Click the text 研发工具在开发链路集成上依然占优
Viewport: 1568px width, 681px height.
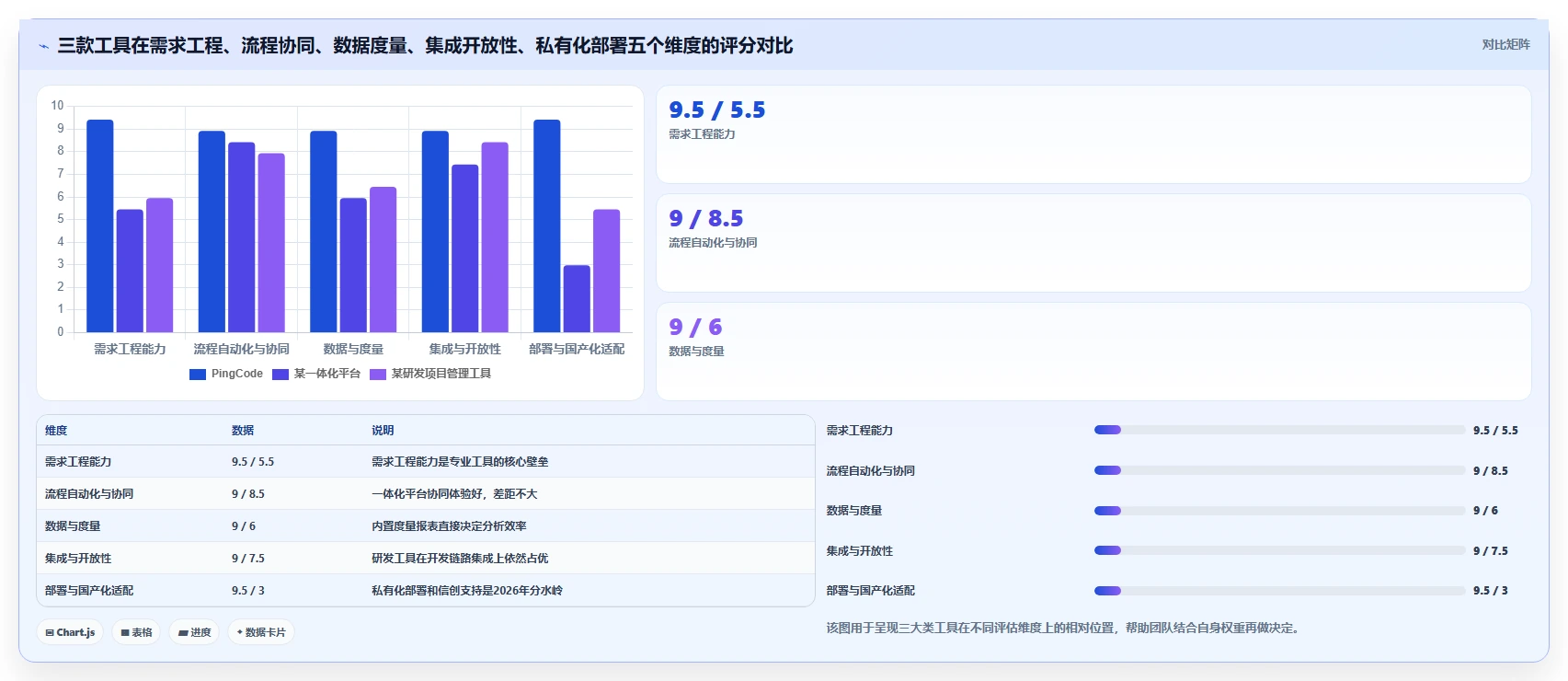(x=460, y=559)
